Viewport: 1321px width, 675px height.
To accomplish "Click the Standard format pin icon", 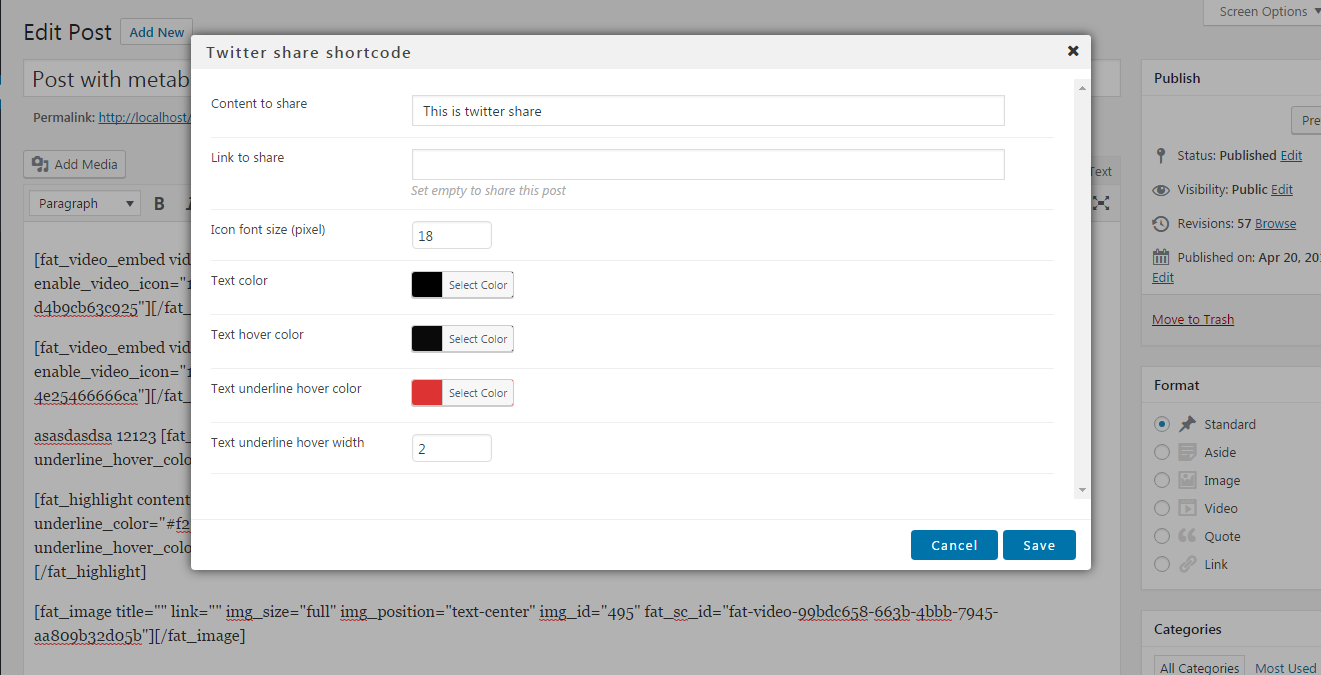I will pos(1187,424).
